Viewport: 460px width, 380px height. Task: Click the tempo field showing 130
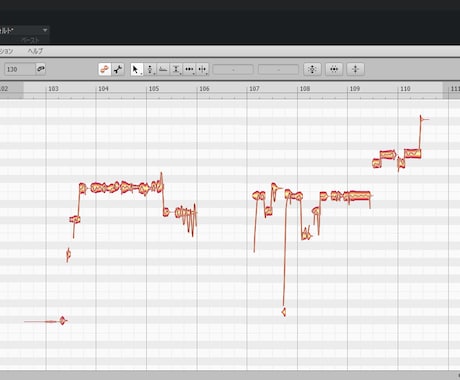[19, 69]
